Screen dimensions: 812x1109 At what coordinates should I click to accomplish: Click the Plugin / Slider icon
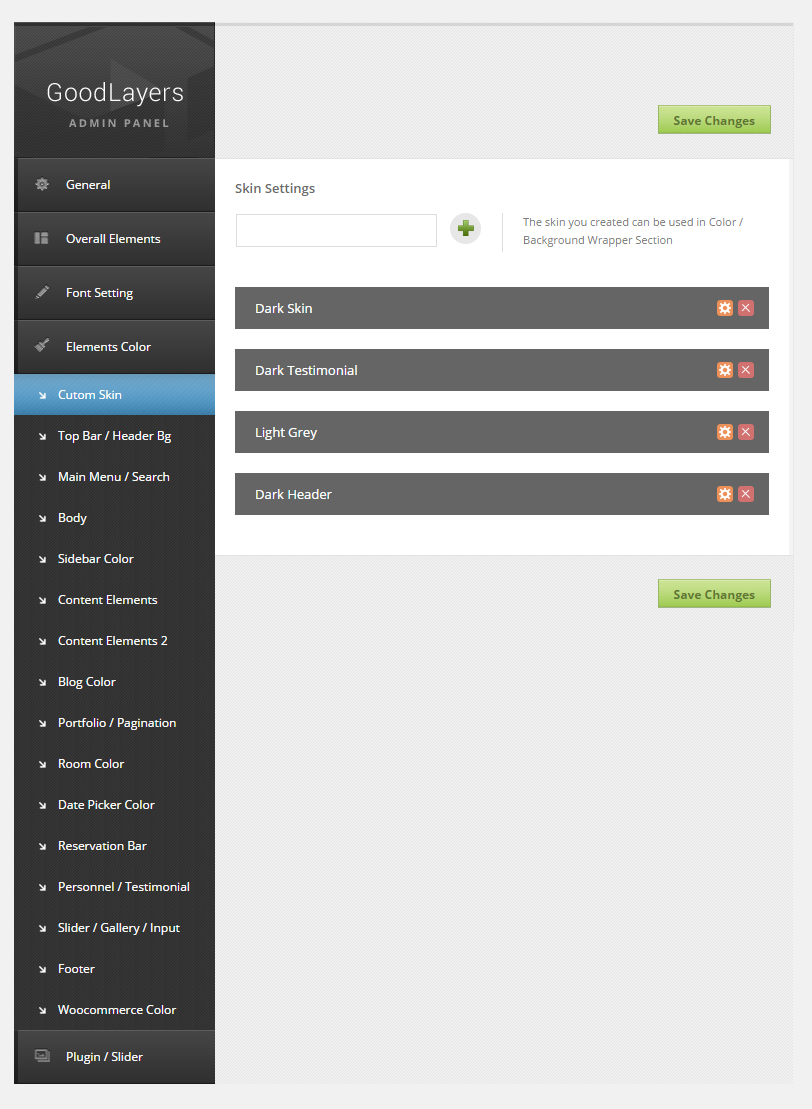pos(42,1056)
